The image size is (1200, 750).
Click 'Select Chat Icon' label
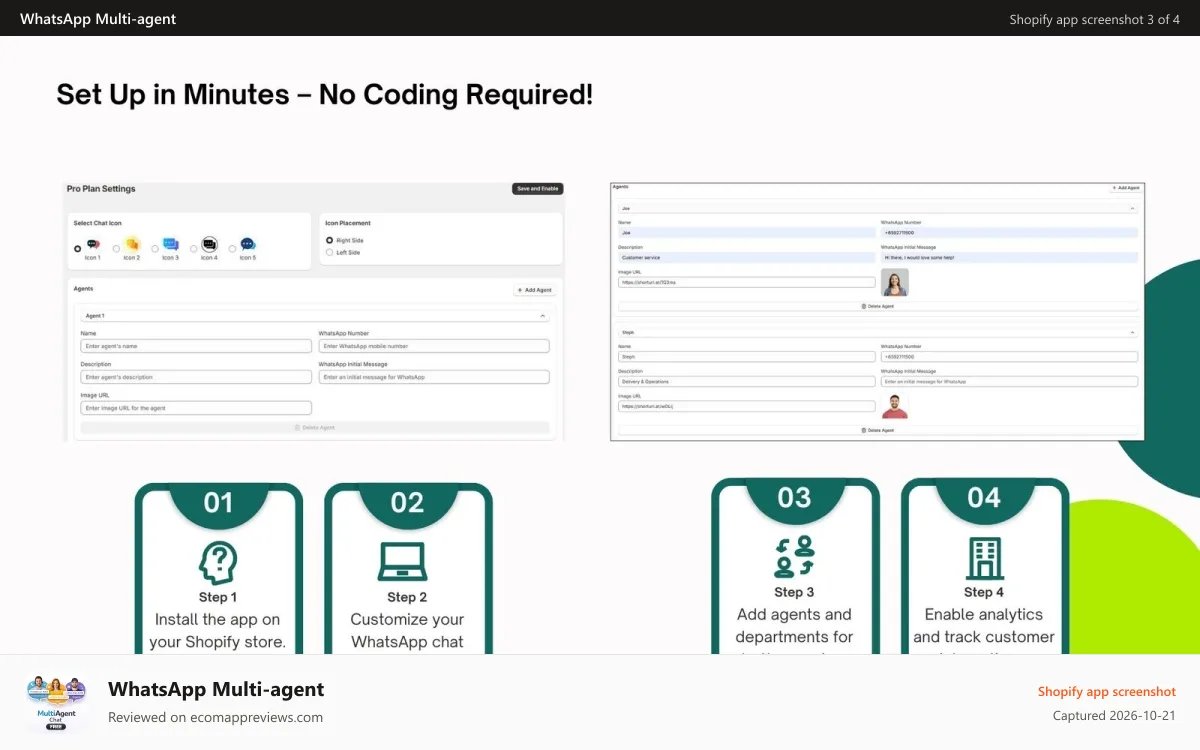[98, 223]
